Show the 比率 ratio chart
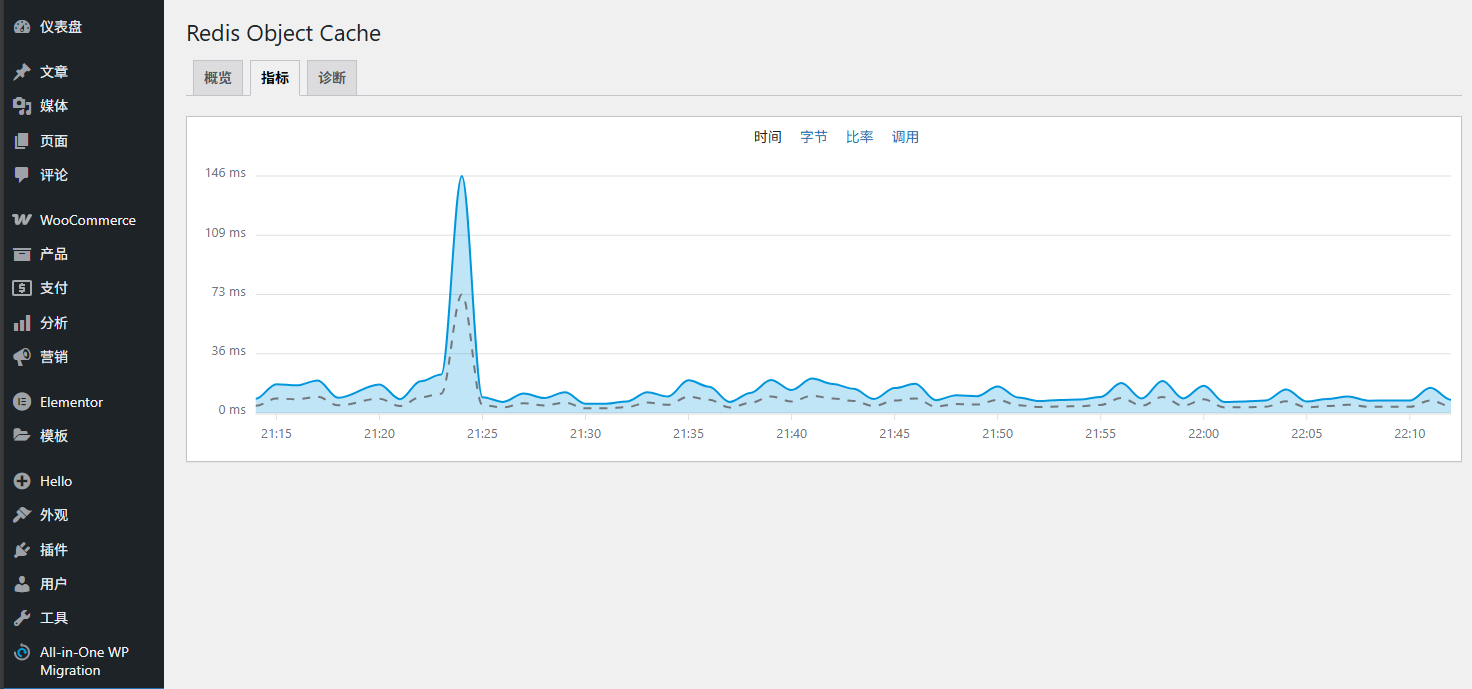The image size is (1472, 689). click(x=860, y=137)
